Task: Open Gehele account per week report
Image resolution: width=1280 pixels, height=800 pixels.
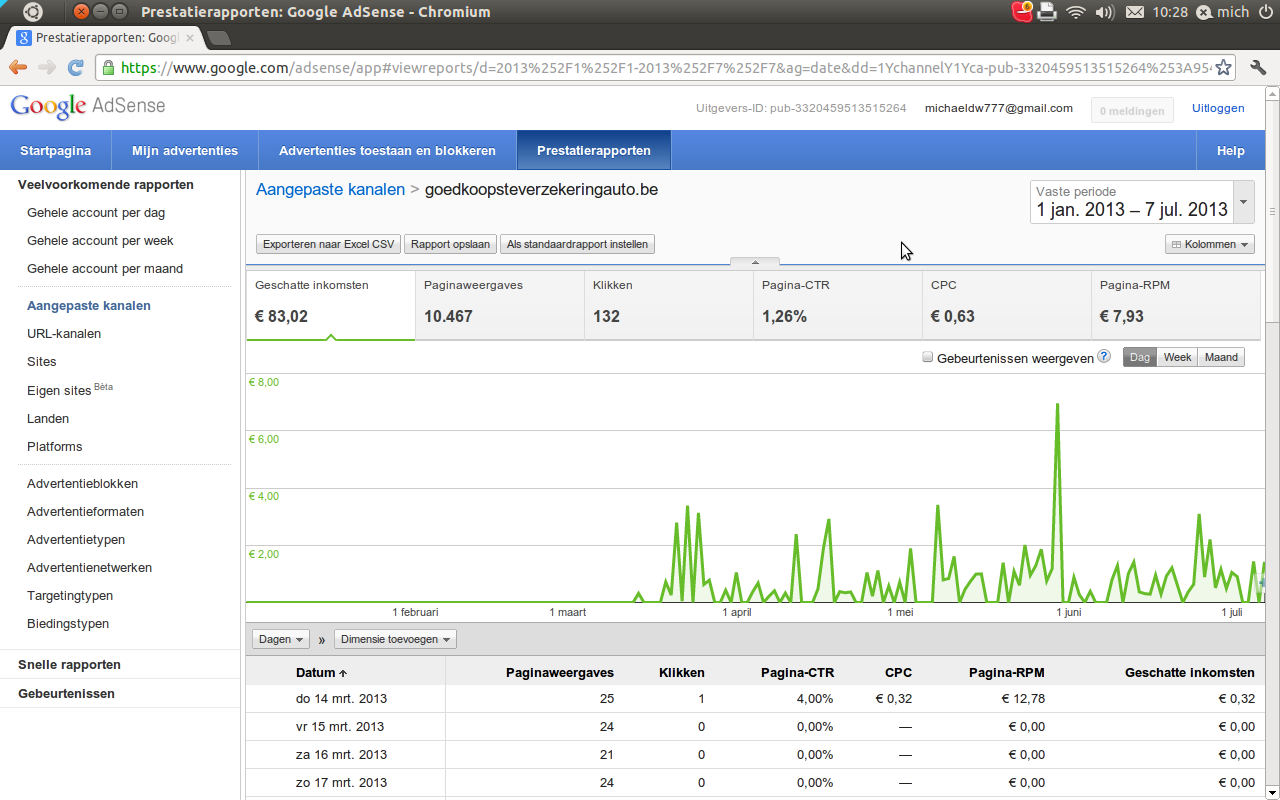Action: [100, 241]
